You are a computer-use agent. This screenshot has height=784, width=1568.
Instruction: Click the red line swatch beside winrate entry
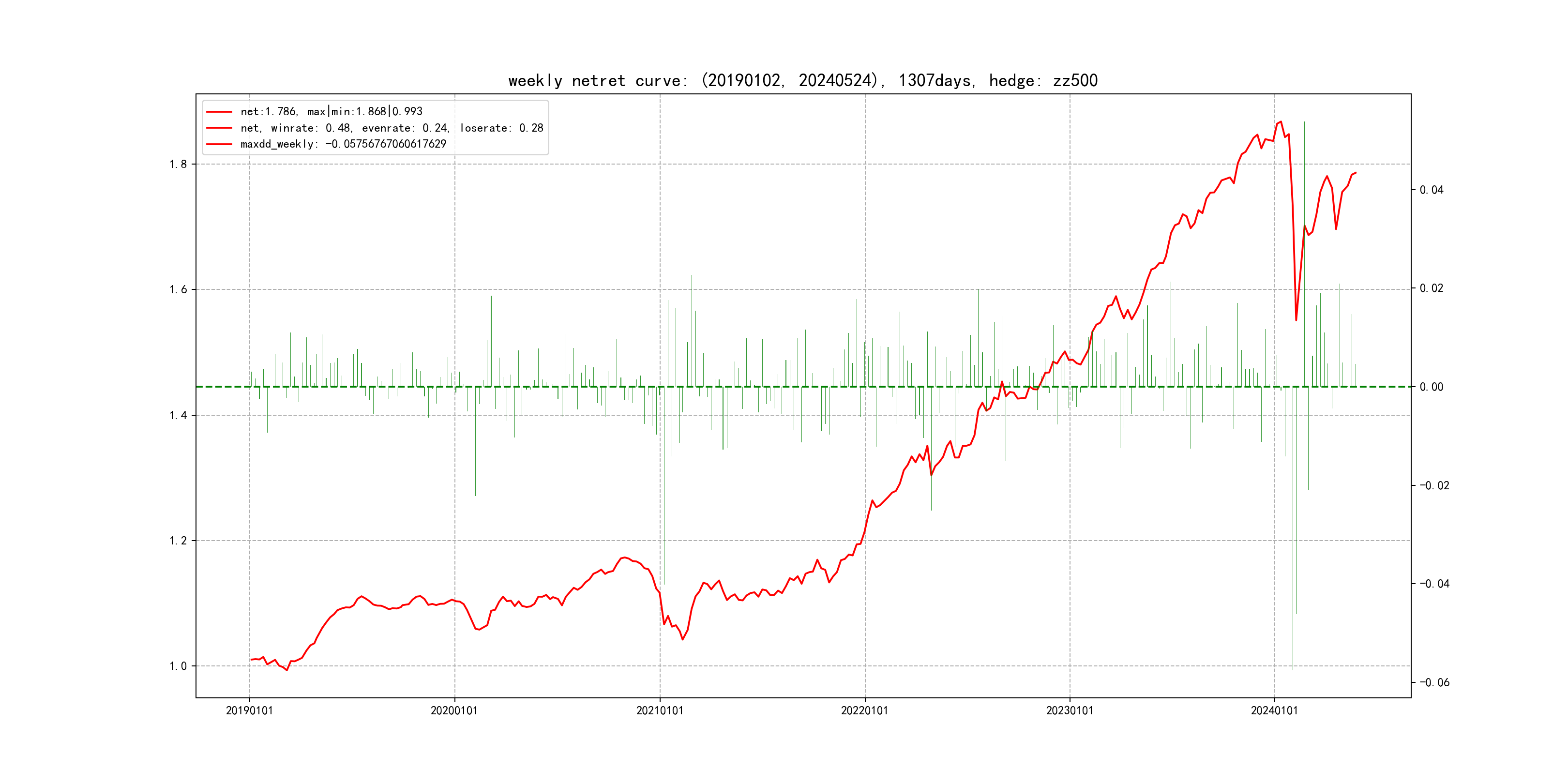point(219,128)
